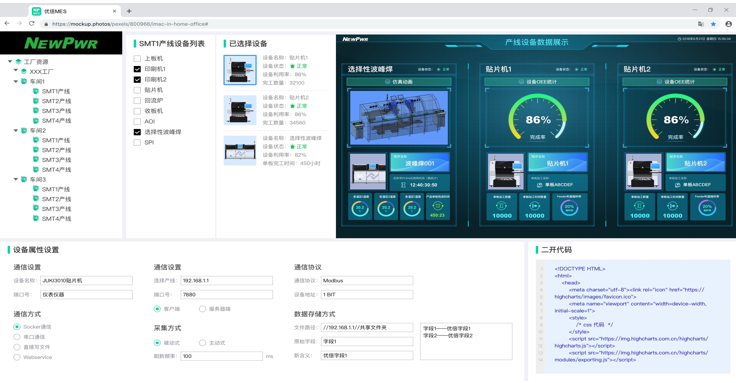Select the 主动式 collection radio button

(x=202, y=343)
